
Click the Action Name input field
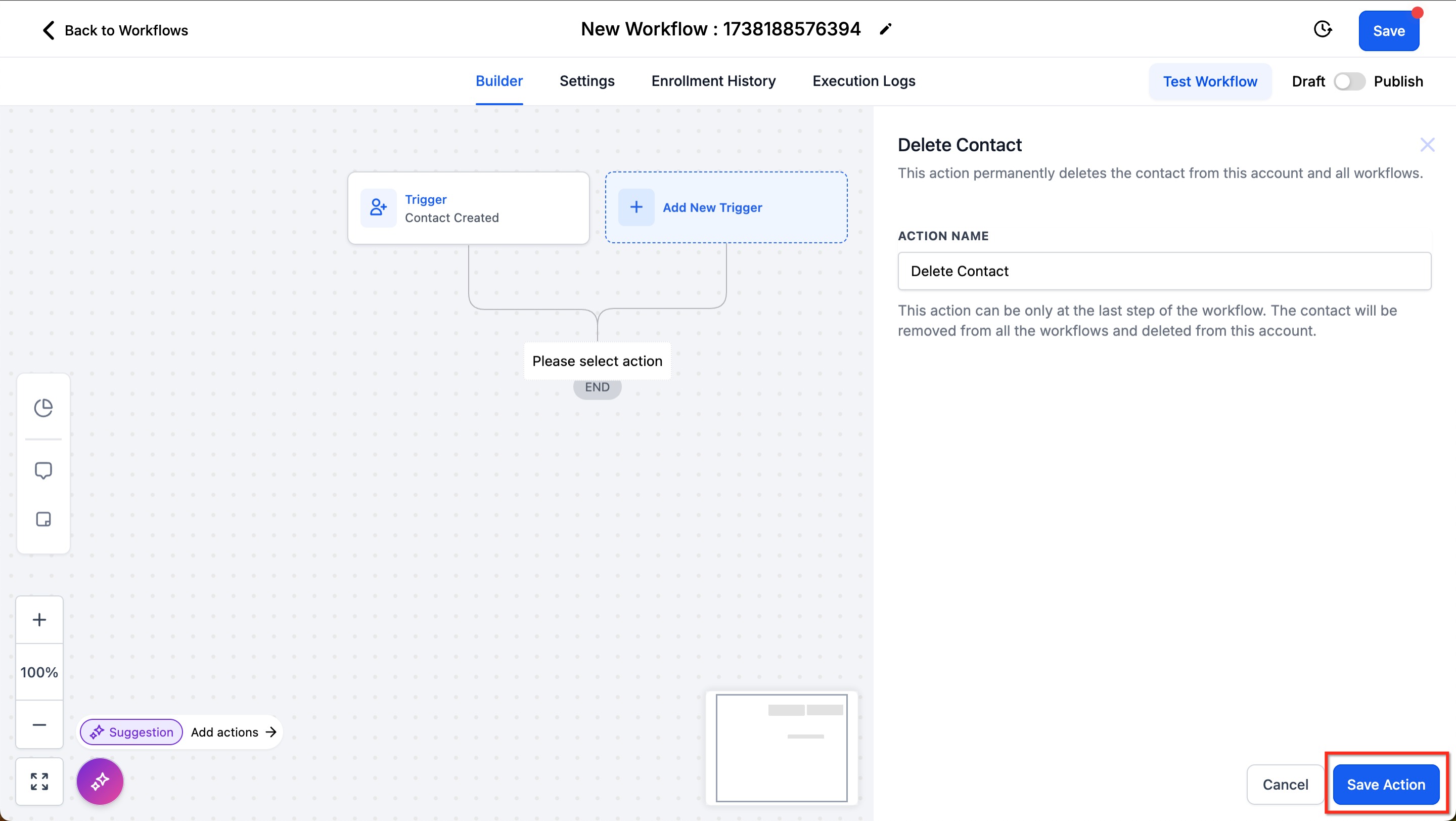(x=1164, y=272)
